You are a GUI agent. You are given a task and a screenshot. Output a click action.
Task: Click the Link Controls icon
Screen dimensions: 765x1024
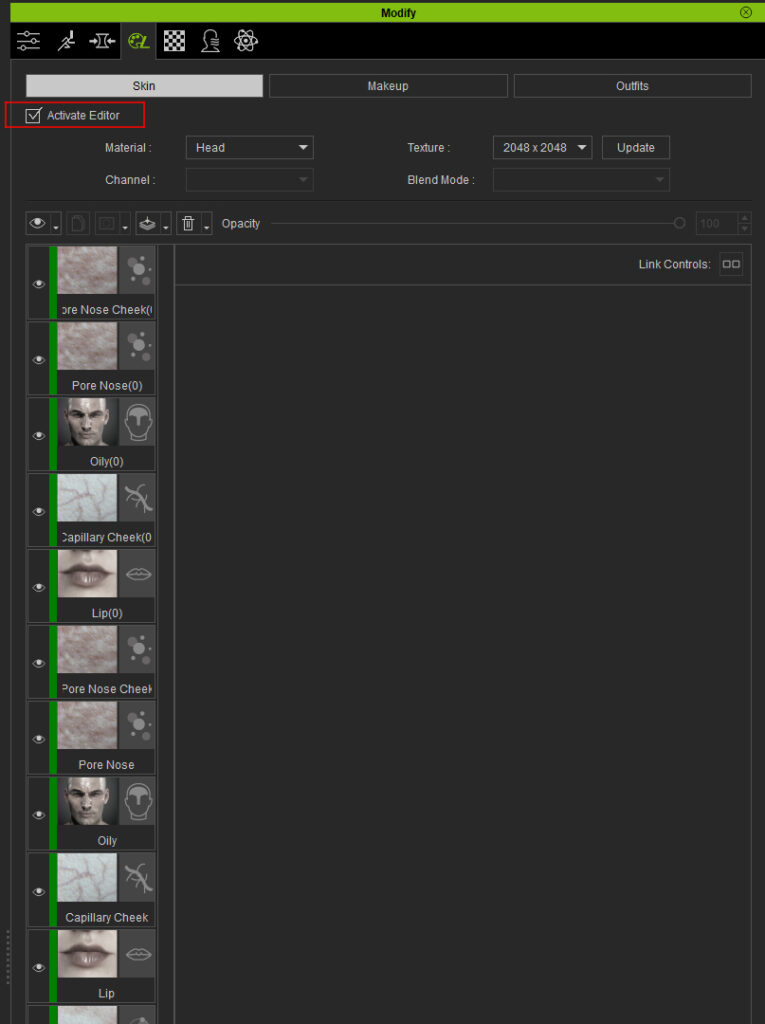tap(731, 264)
